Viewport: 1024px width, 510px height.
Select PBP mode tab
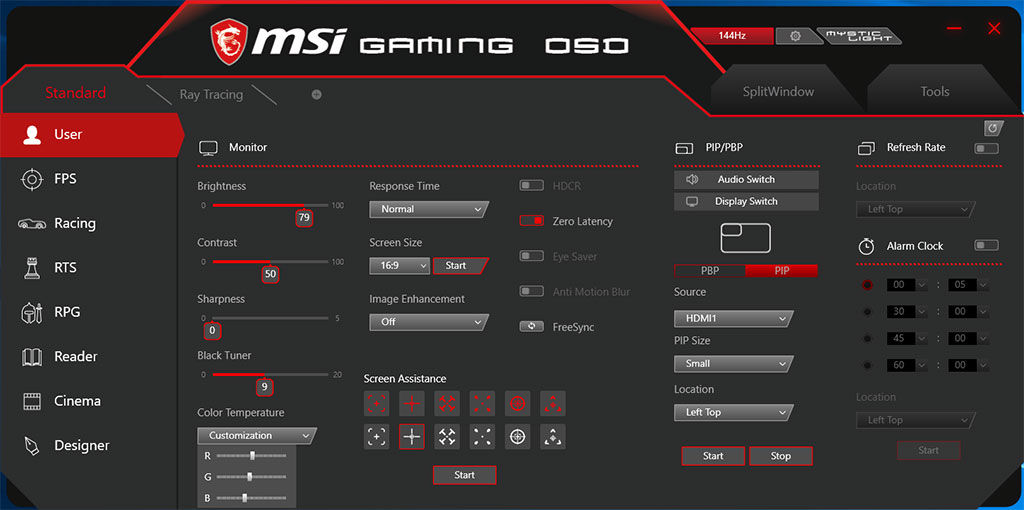710,270
